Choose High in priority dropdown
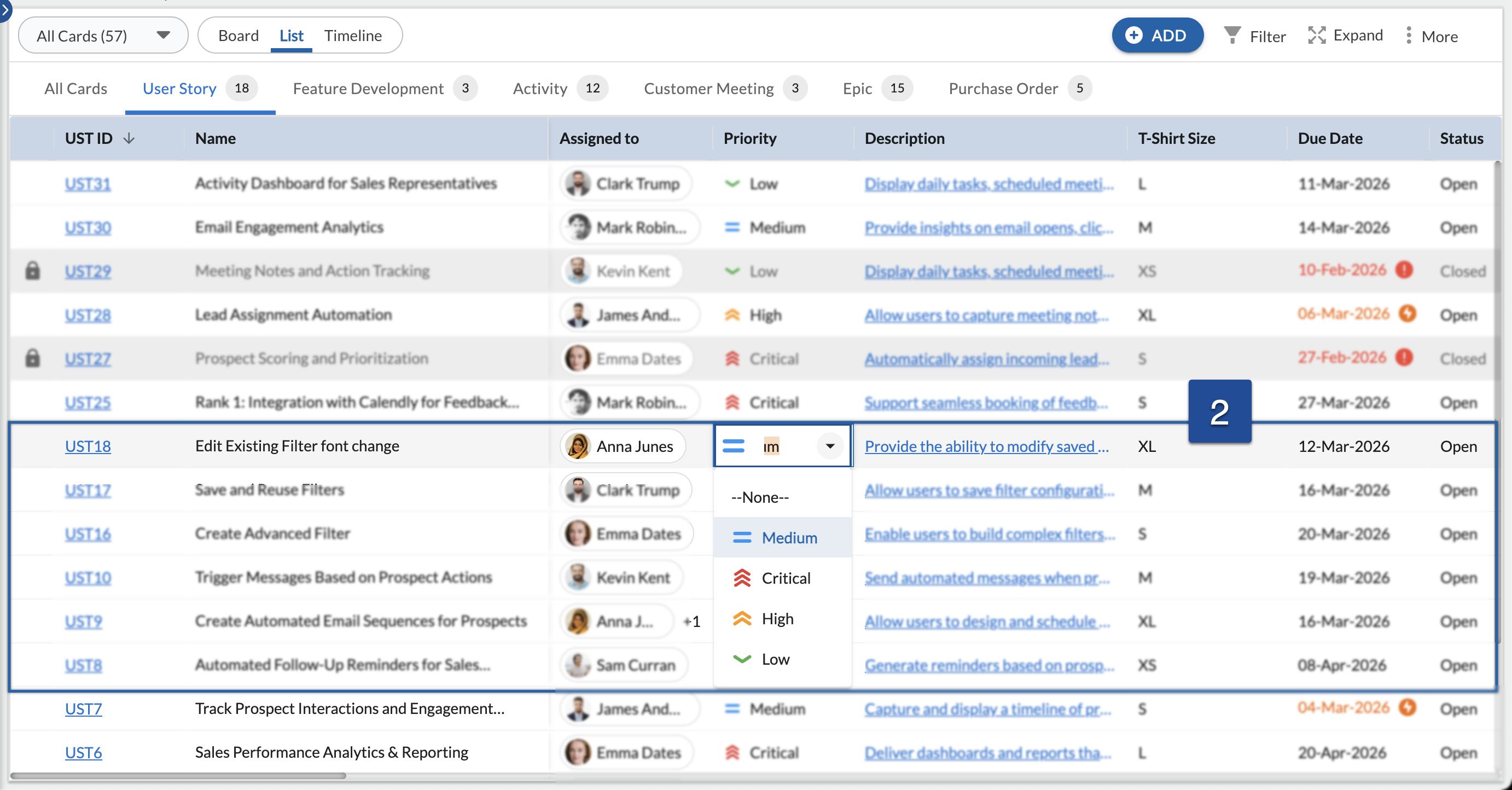This screenshot has width=1512, height=790. tap(782, 619)
